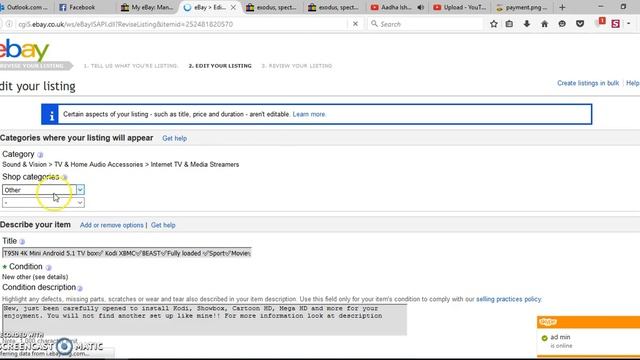
Task: Switch to the Outlook.com tab
Action: 24,7
